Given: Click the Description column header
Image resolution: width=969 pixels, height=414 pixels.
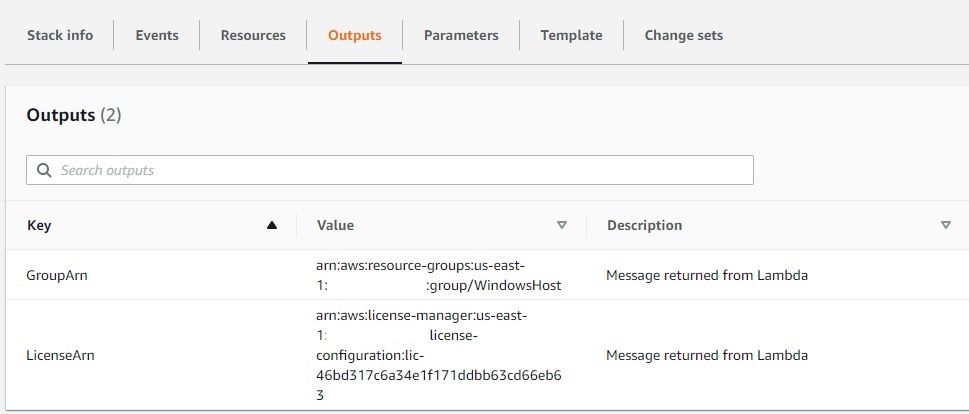Looking at the screenshot, I should [645, 226].
